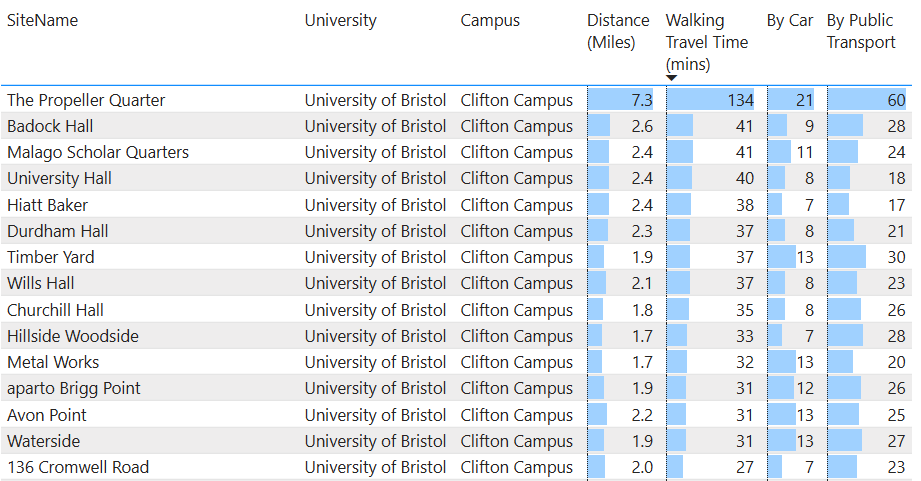This screenshot has width=921, height=481.
Task: Select the Avon Point site name
Action: coord(46,415)
